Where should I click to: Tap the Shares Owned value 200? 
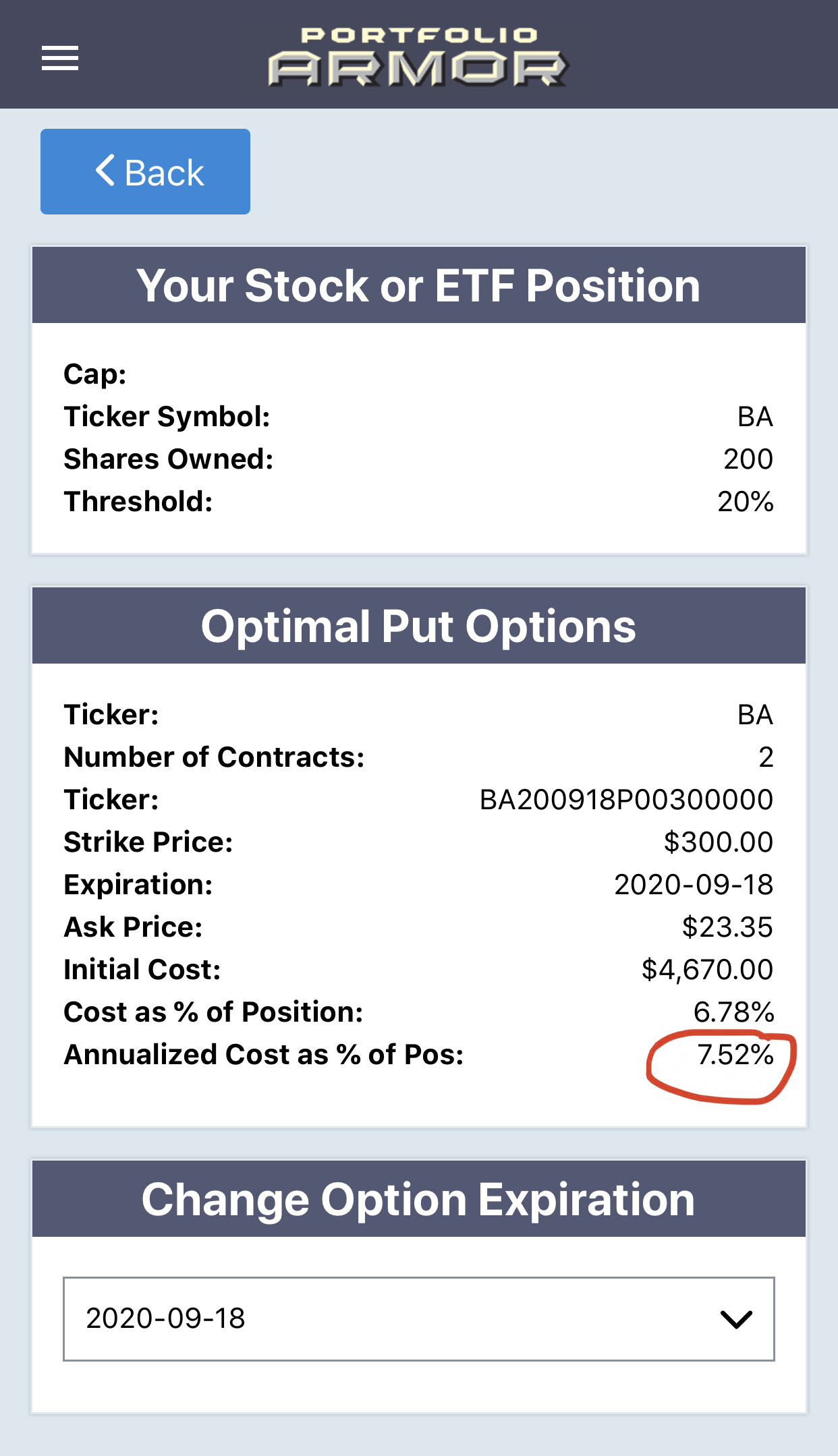748,459
